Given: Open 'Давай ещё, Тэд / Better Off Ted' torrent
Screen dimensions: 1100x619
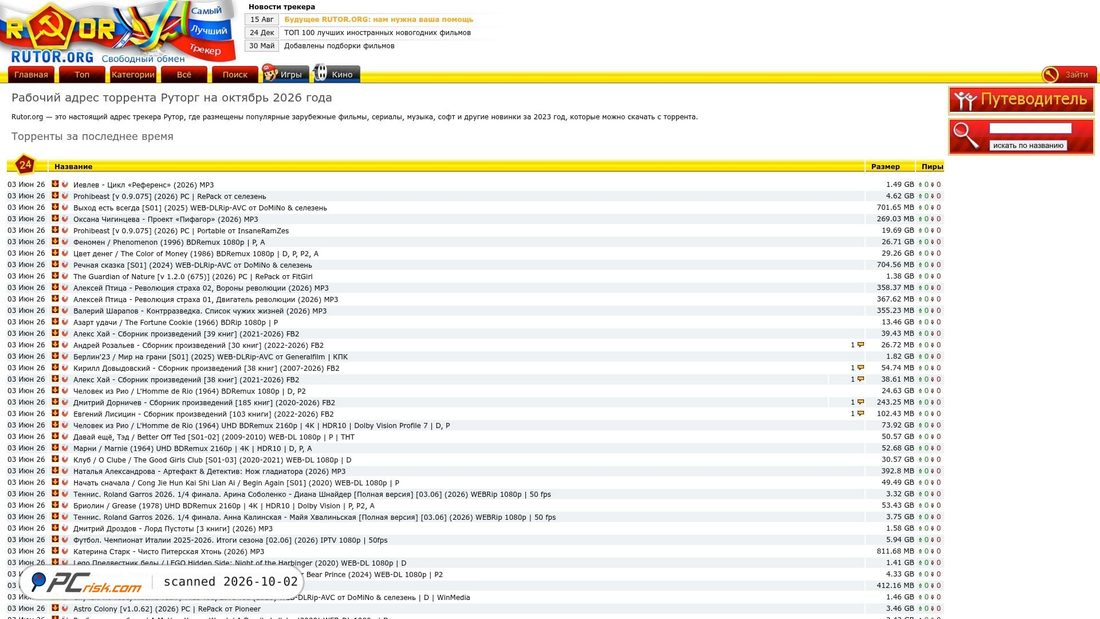Looking at the screenshot, I should [x=213, y=437].
